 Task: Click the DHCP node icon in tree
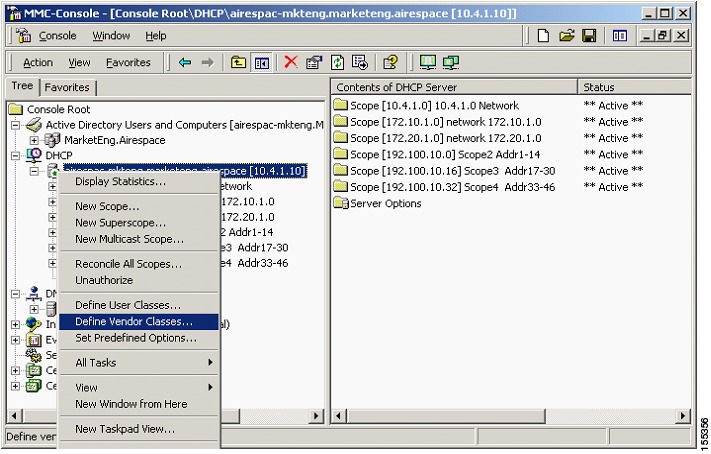coord(34,155)
